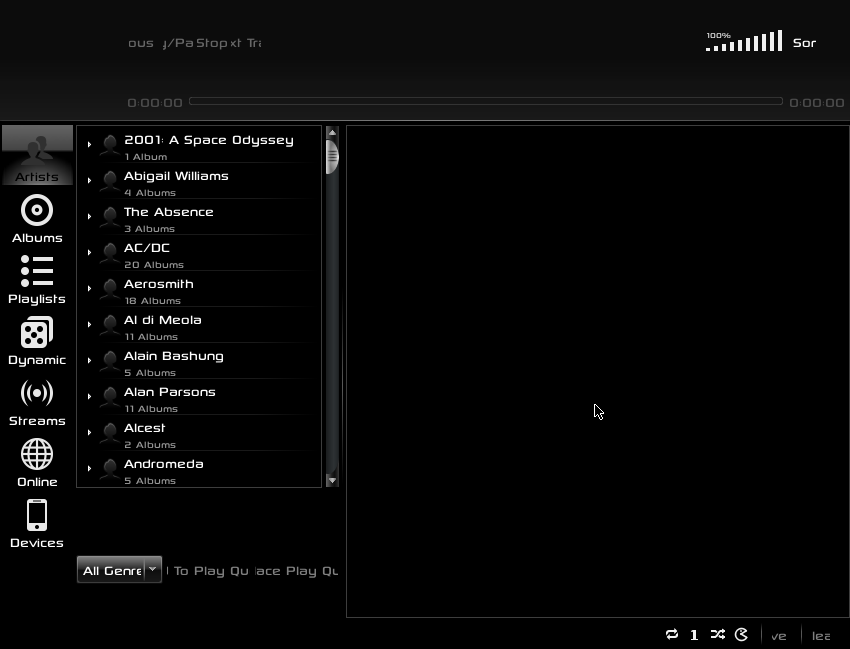Switch to the Streams view

pos(37,398)
